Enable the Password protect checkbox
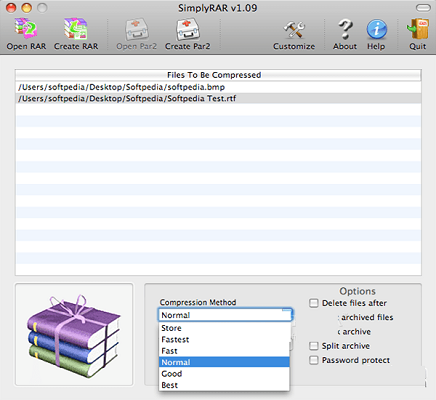436x400 pixels. coord(314,360)
